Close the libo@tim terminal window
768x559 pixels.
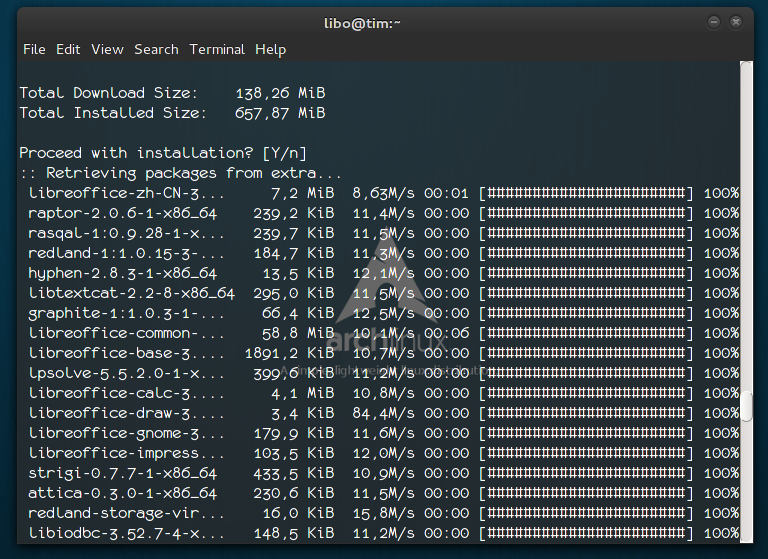click(x=736, y=22)
